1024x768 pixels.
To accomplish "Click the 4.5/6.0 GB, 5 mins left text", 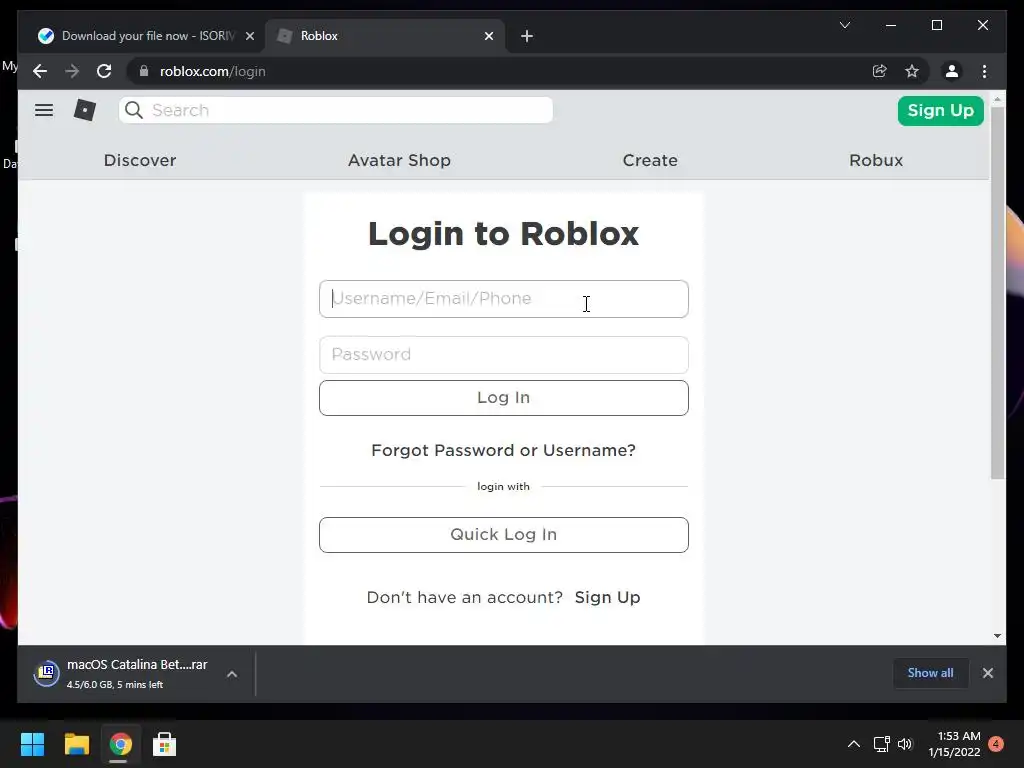I will [115, 684].
